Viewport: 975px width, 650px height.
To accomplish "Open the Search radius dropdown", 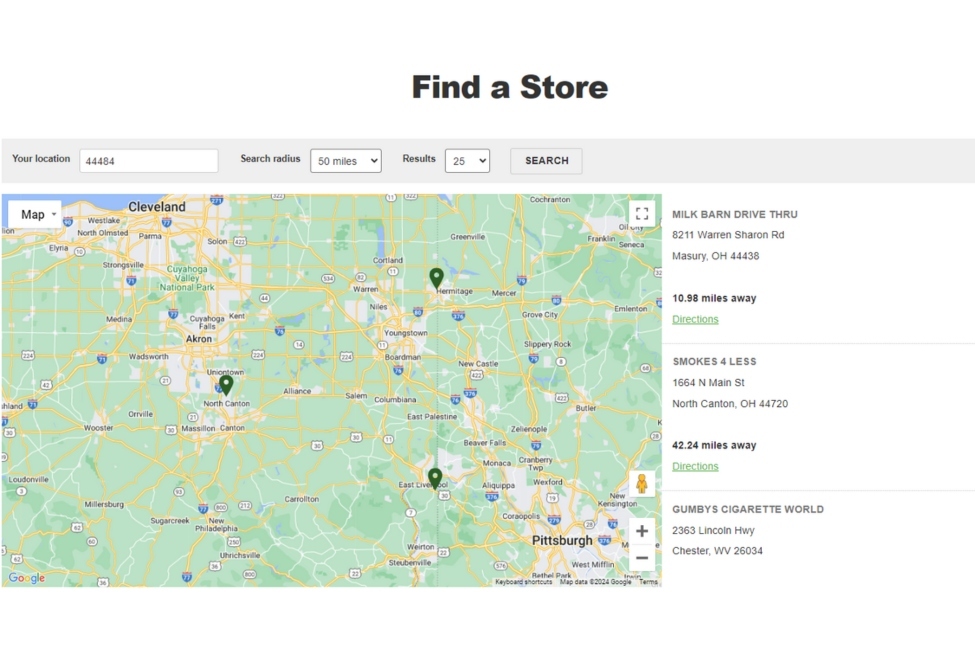I will [x=345, y=160].
